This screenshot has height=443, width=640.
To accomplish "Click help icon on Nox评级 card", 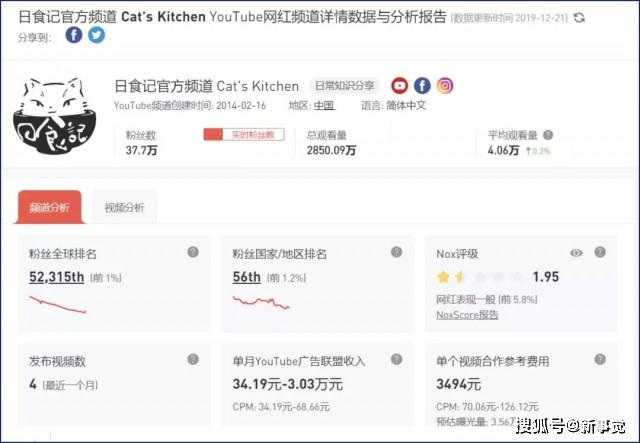I will [x=600, y=252].
